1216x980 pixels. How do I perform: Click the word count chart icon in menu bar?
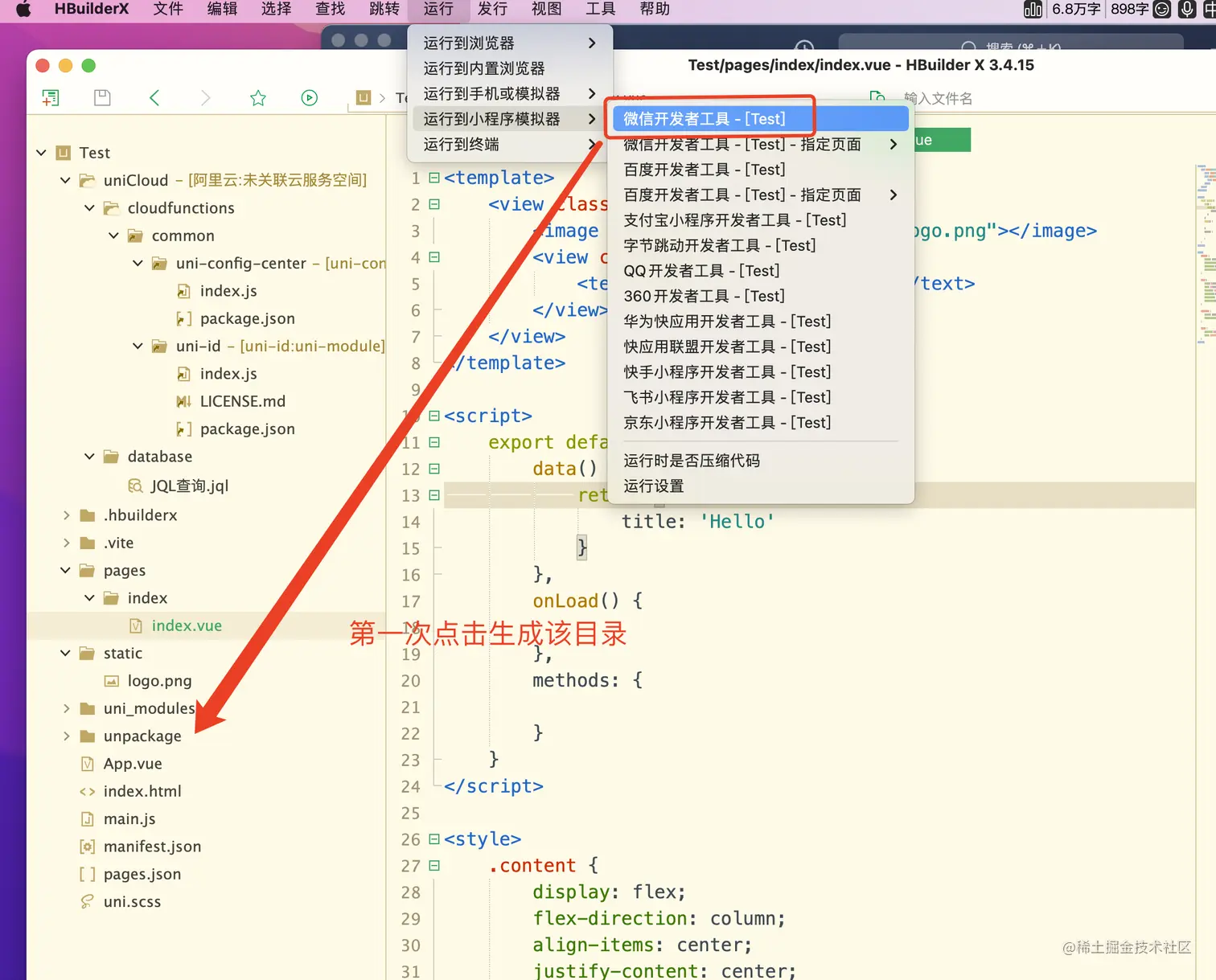tap(1033, 10)
